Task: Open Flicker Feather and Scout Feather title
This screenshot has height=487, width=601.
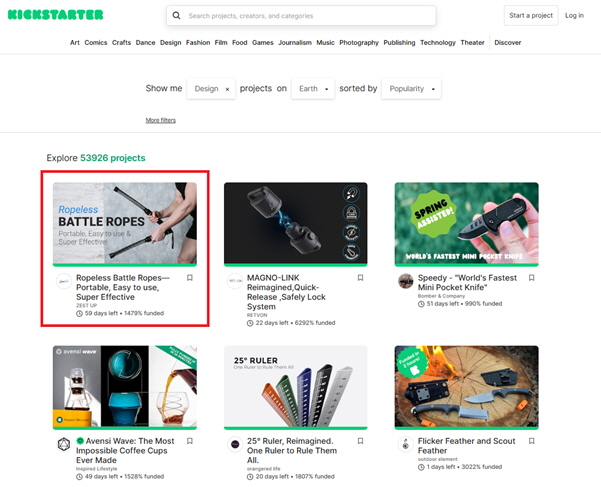Action: point(466,446)
